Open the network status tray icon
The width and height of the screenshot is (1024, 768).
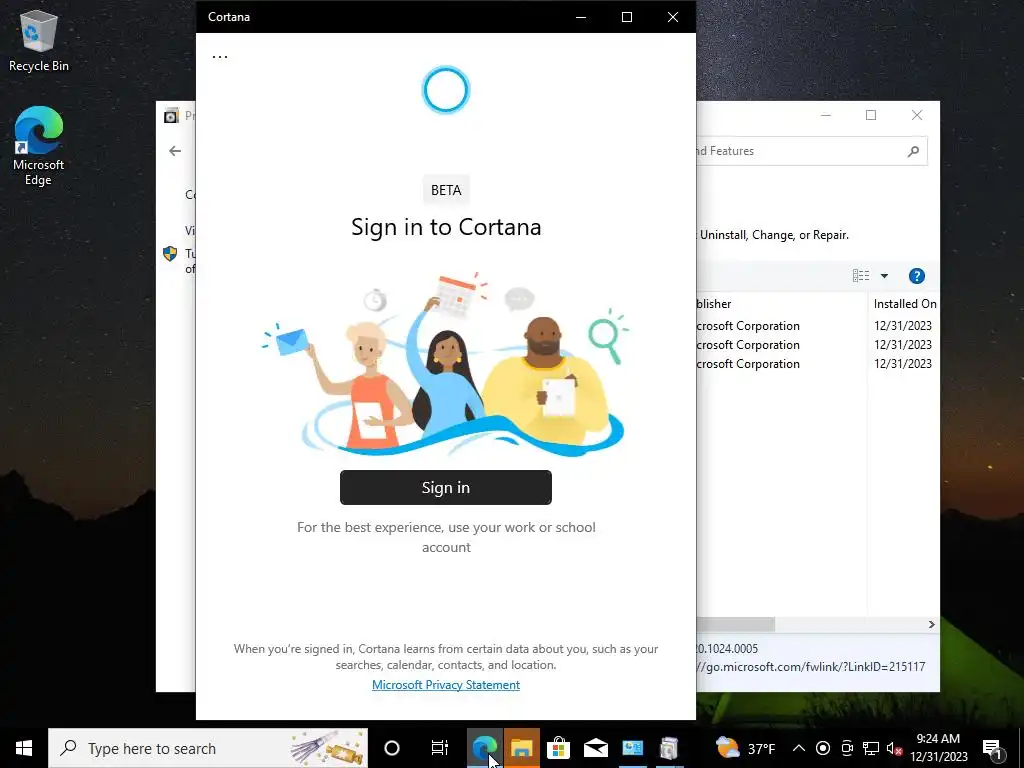pyautogui.click(x=871, y=748)
